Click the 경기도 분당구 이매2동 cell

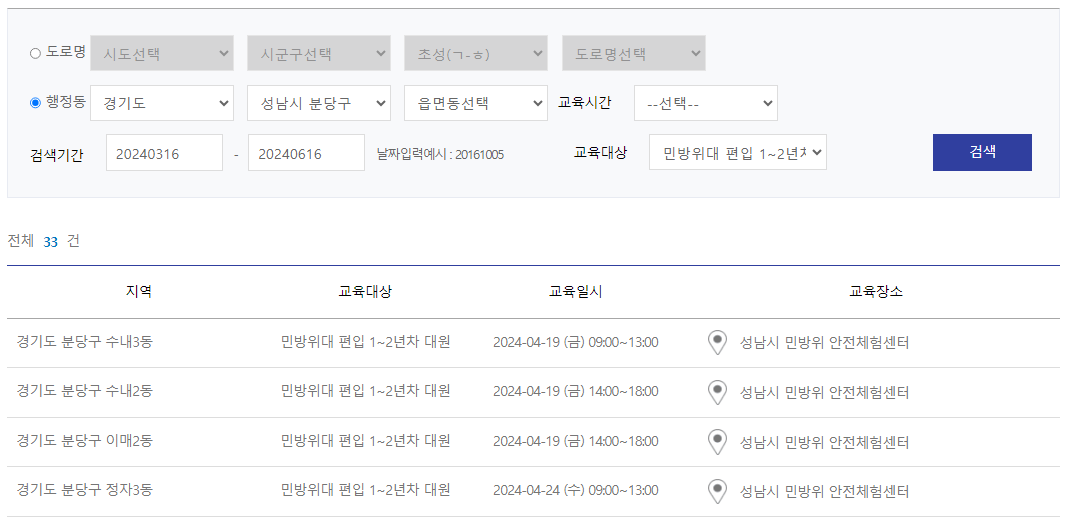coord(84,441)
